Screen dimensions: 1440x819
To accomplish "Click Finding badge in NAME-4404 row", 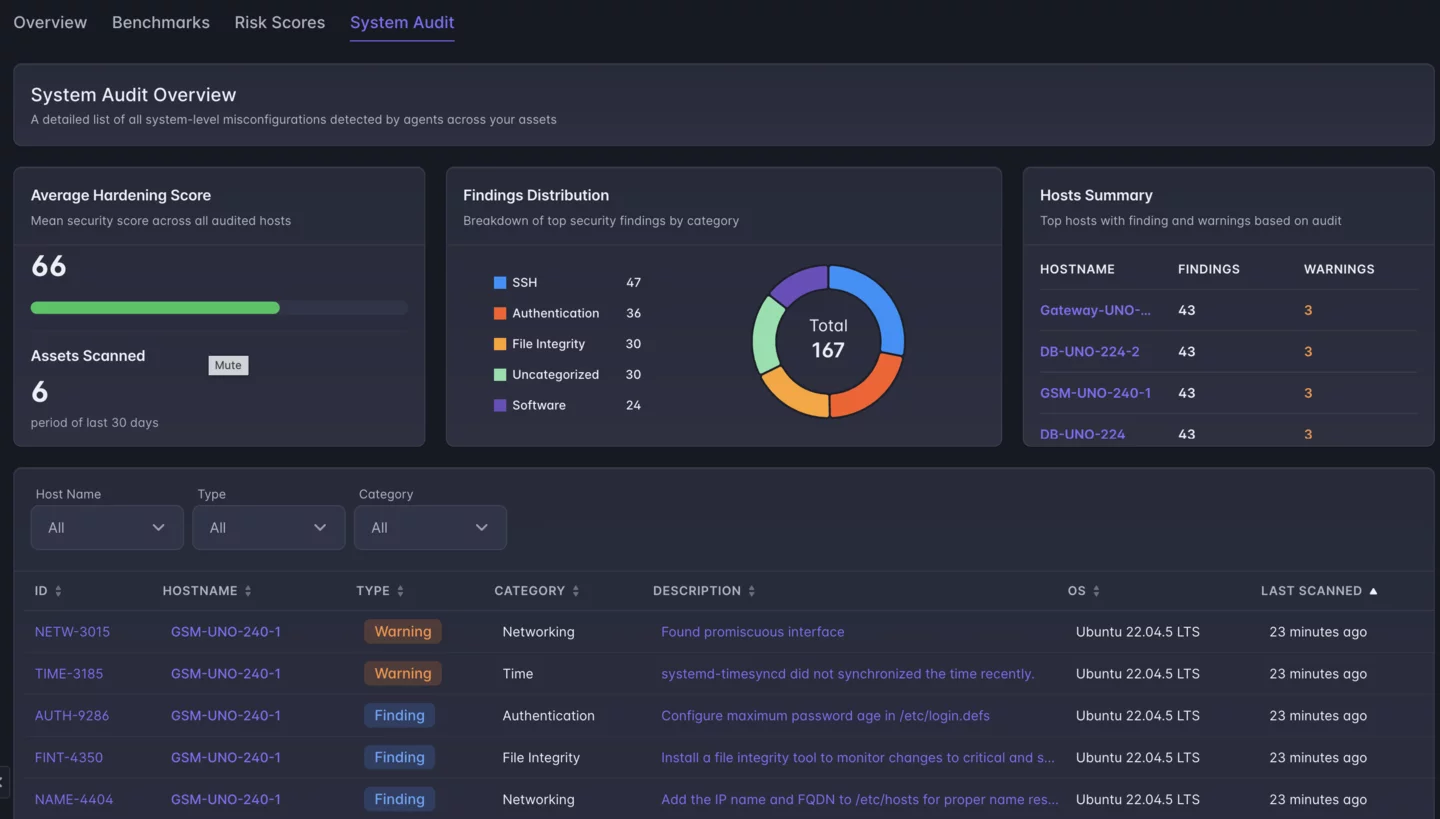I will pos(399,800).
